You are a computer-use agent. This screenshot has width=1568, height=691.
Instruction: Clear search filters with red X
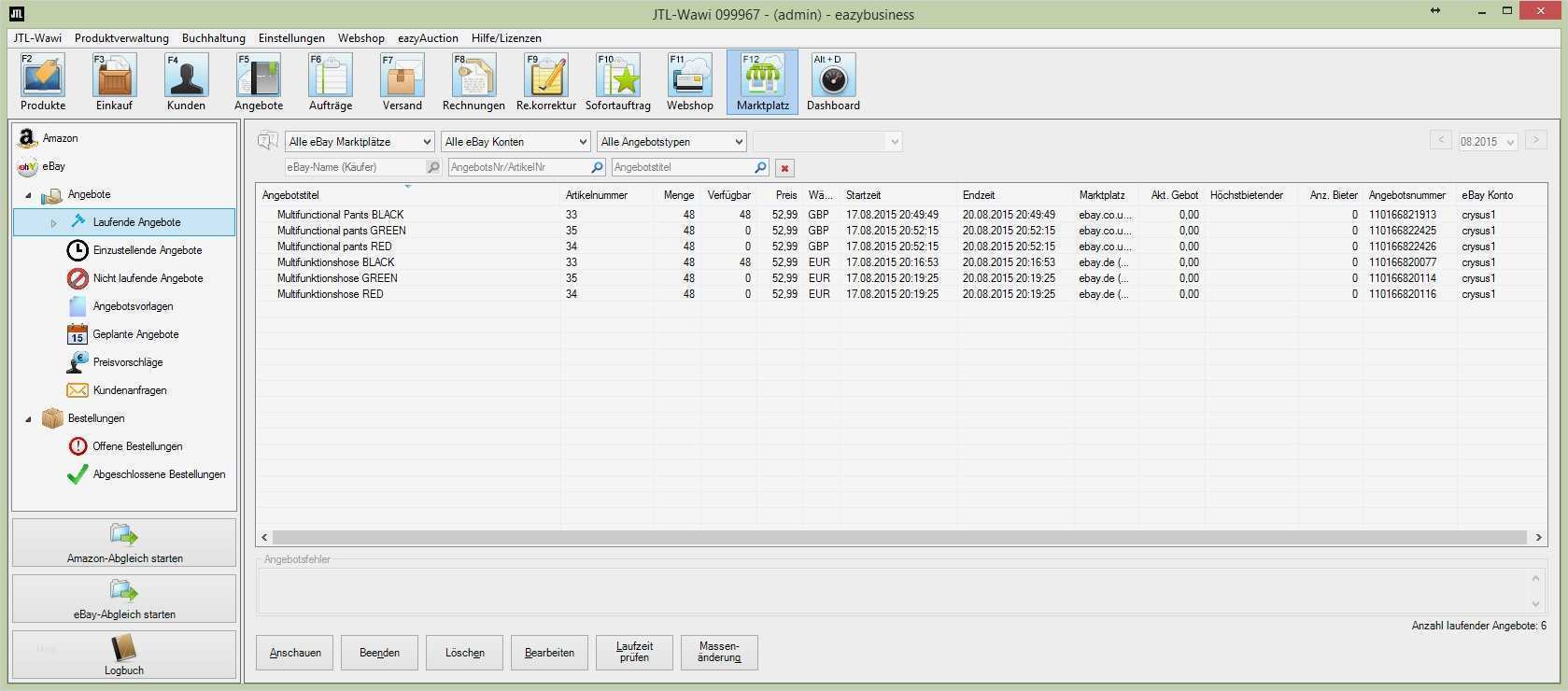coord(784,168)
